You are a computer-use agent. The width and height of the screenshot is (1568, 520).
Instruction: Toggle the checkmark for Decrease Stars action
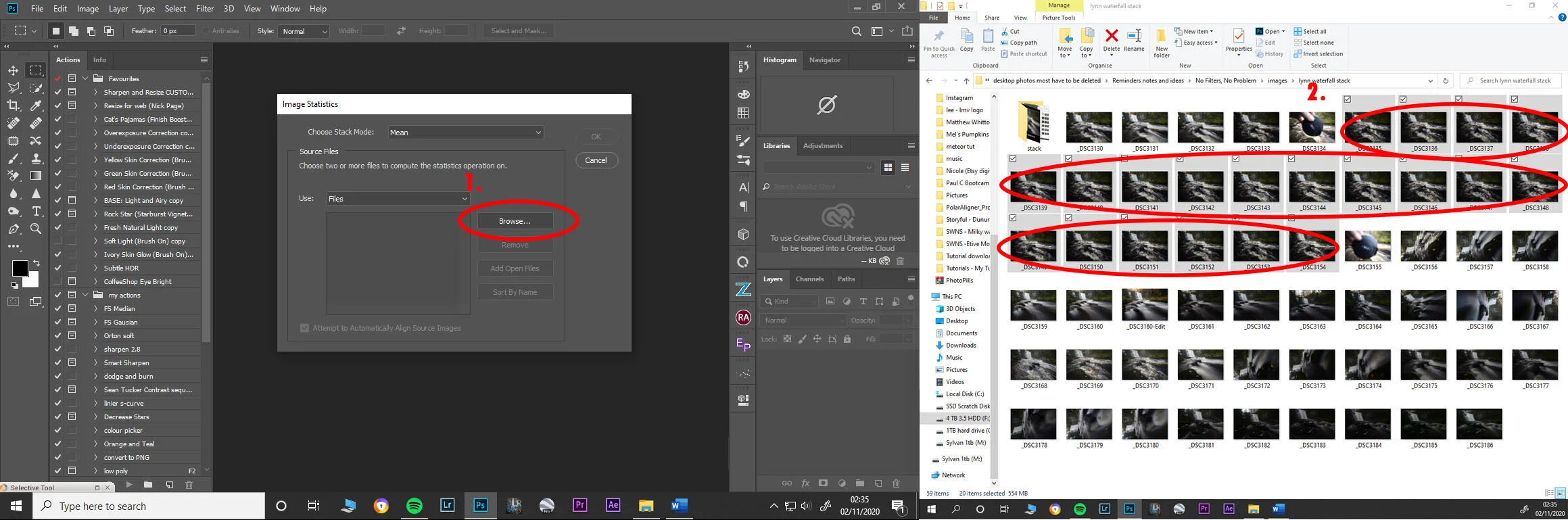pyautogui.click(x=57, y=417)
